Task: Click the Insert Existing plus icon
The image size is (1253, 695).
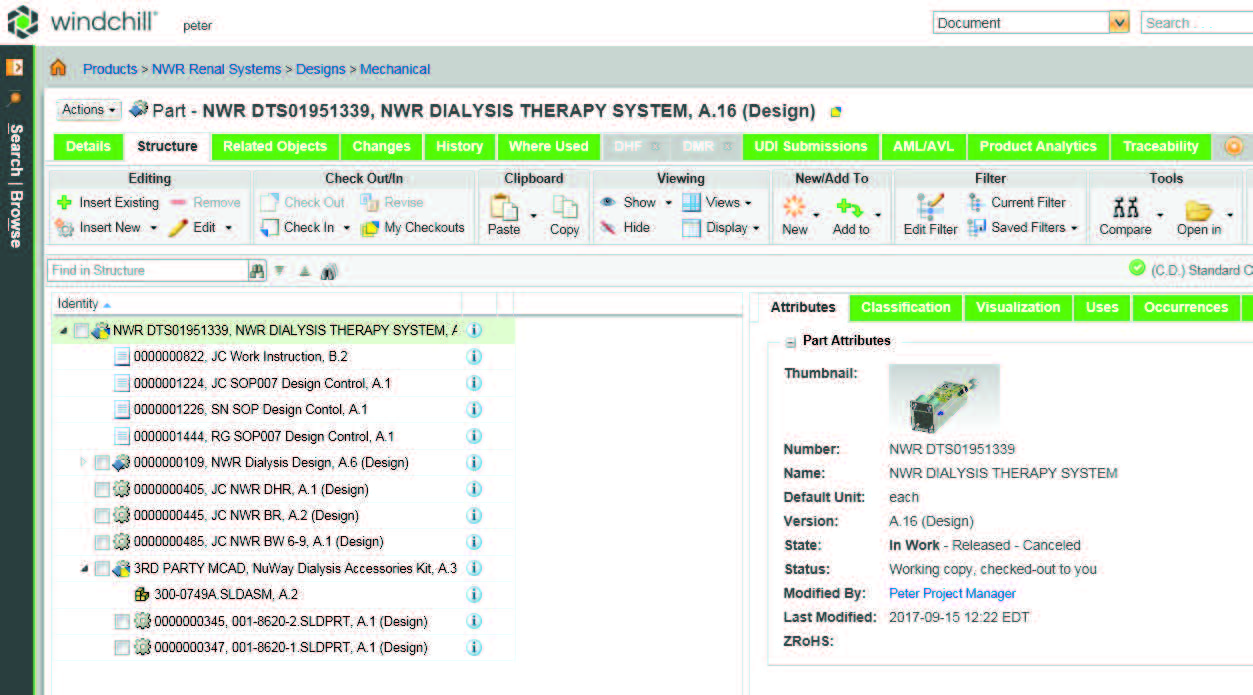Action: coord(64,202)
